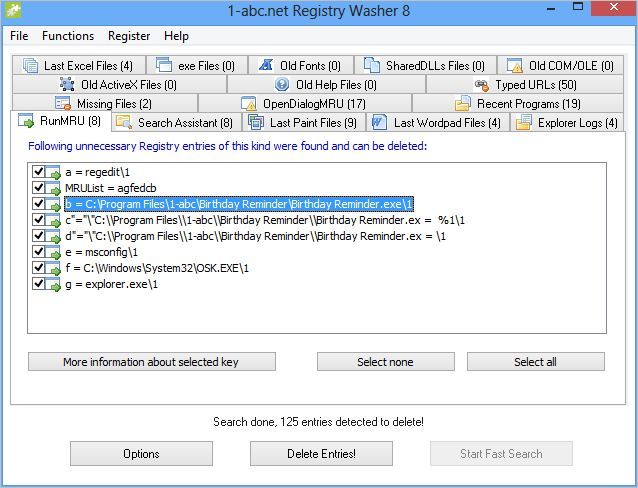
Task: Click the Old Fonts tab icon
Action: 266,65
